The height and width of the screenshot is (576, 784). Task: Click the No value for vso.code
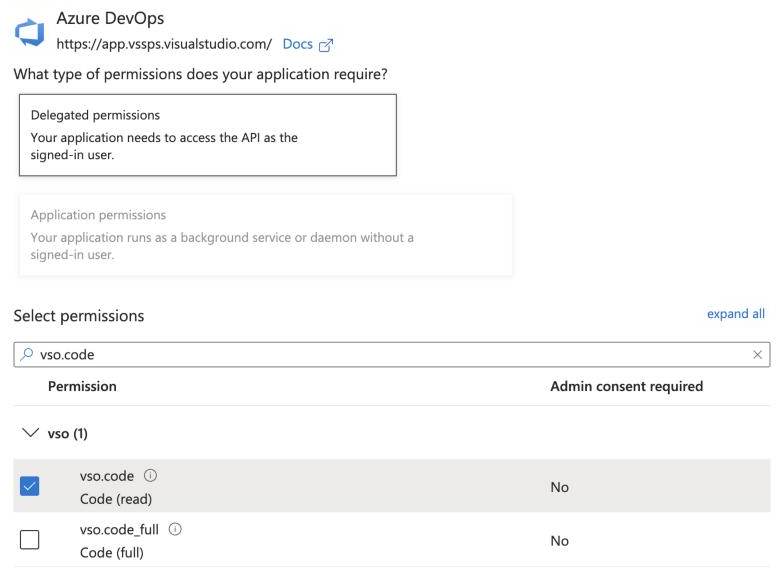(560, 487)
